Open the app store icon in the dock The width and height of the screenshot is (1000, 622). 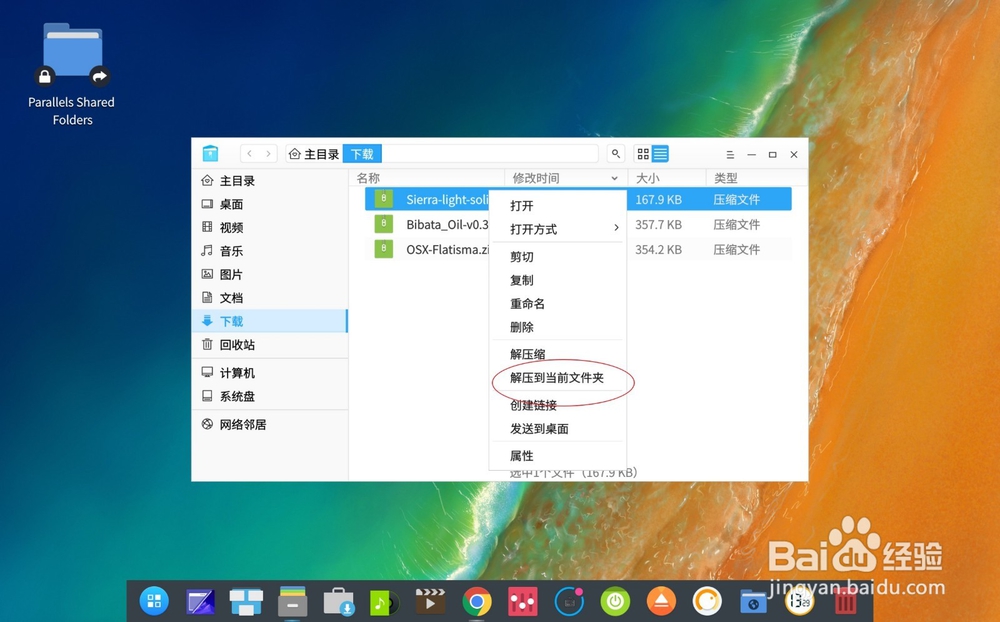[339, 601]
